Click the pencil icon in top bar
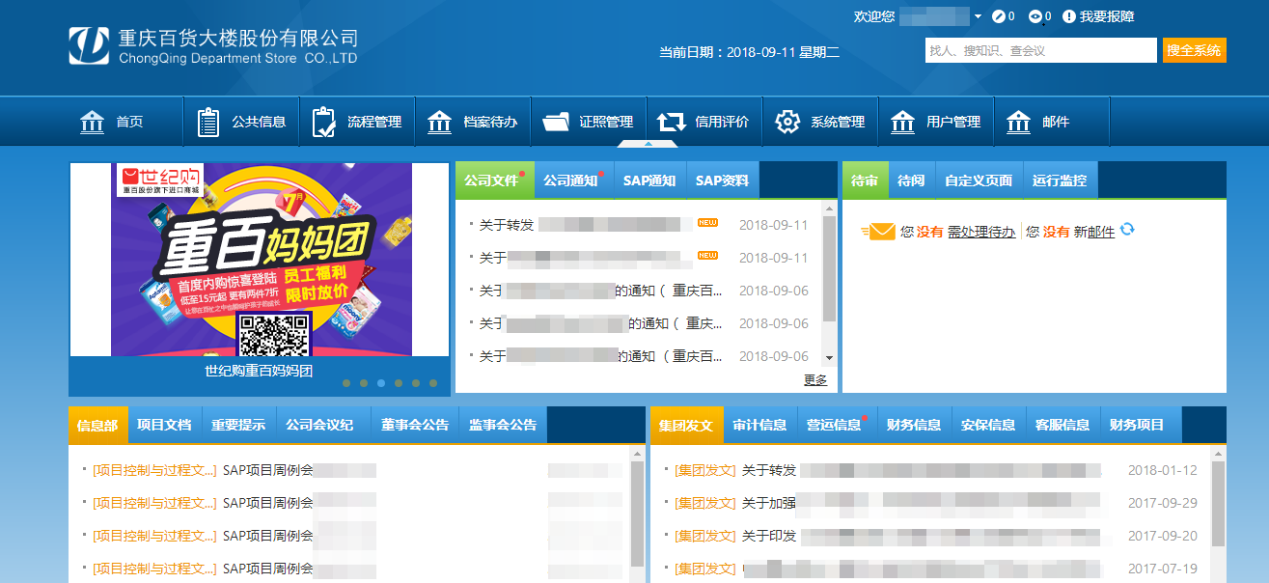The height and width of the screenshot is (583, 1269). [998, 17]
